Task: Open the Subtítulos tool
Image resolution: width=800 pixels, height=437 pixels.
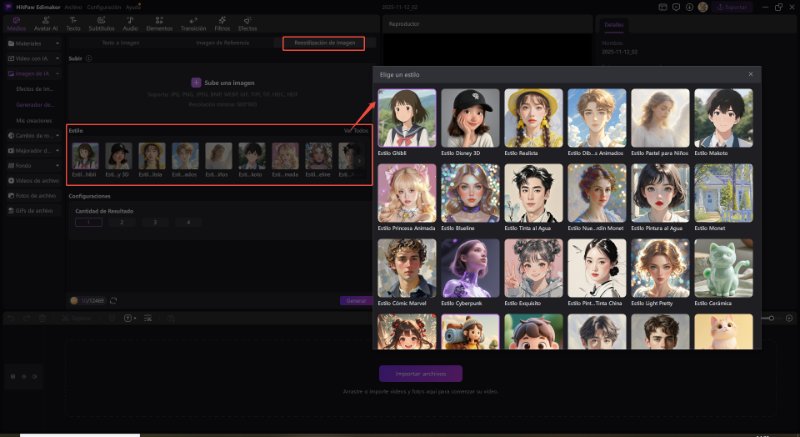Action: point(102,24)
